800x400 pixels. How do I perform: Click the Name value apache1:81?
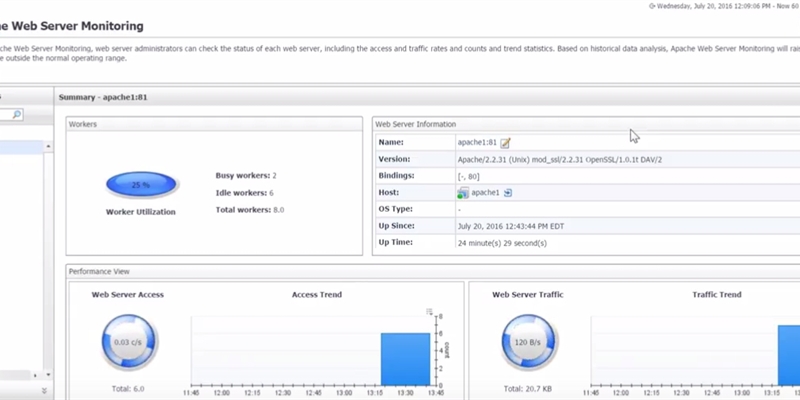pos(477,142)
